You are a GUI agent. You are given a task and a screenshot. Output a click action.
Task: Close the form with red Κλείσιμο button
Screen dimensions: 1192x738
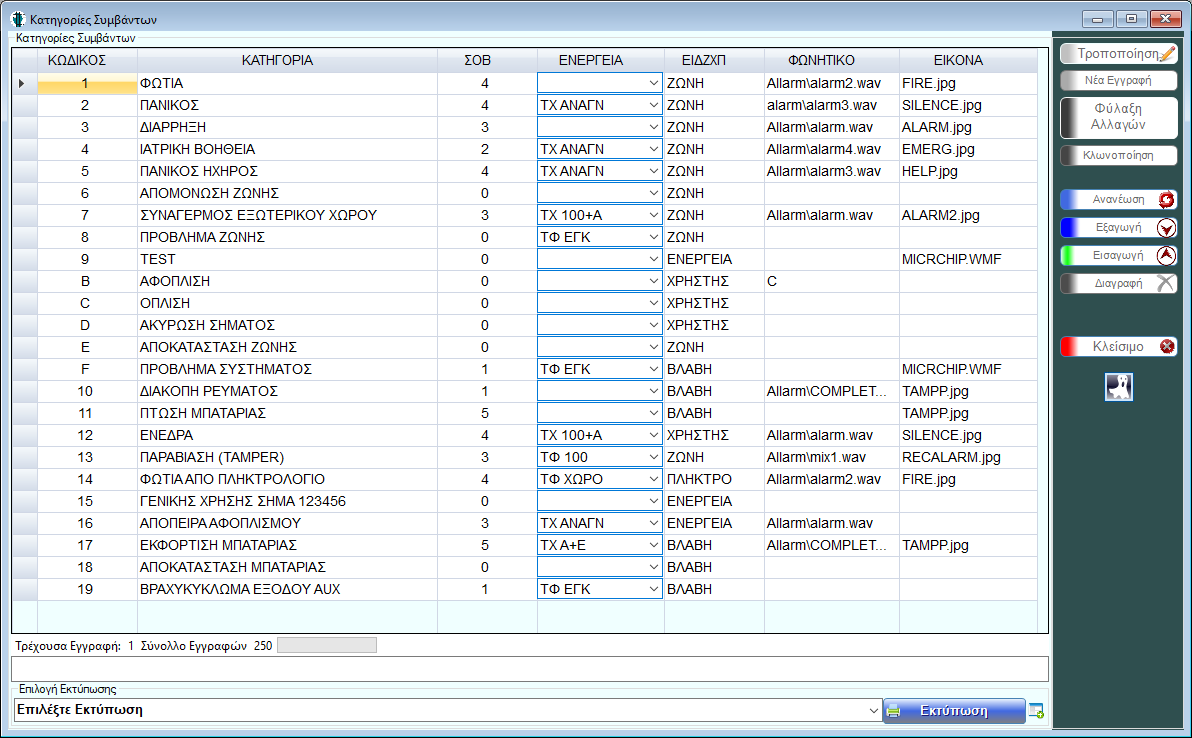click(1118, 347)
